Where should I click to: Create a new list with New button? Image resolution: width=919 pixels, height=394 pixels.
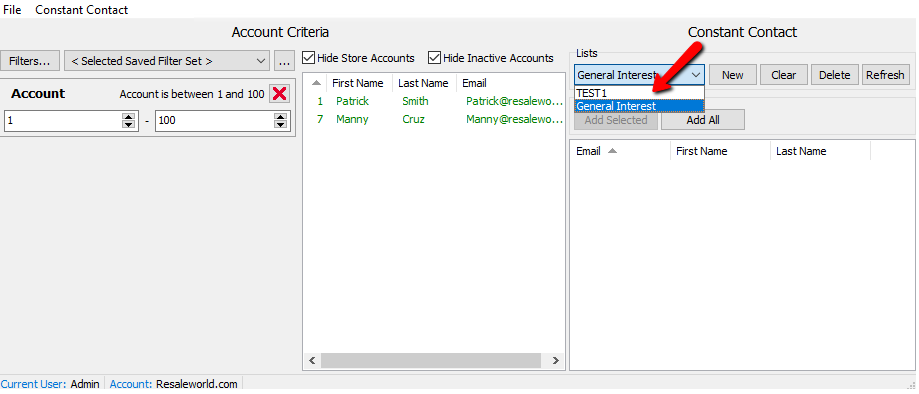[733, 75]
